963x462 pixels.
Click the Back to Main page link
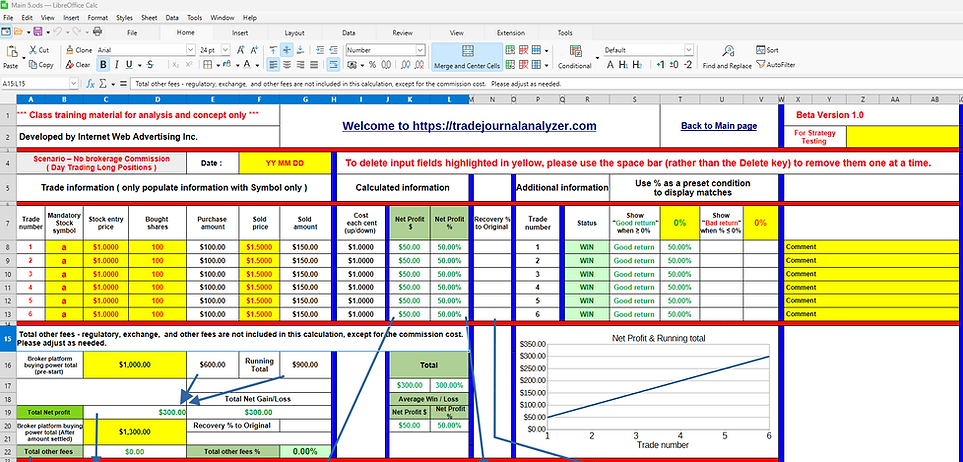[x=719, y=126]
